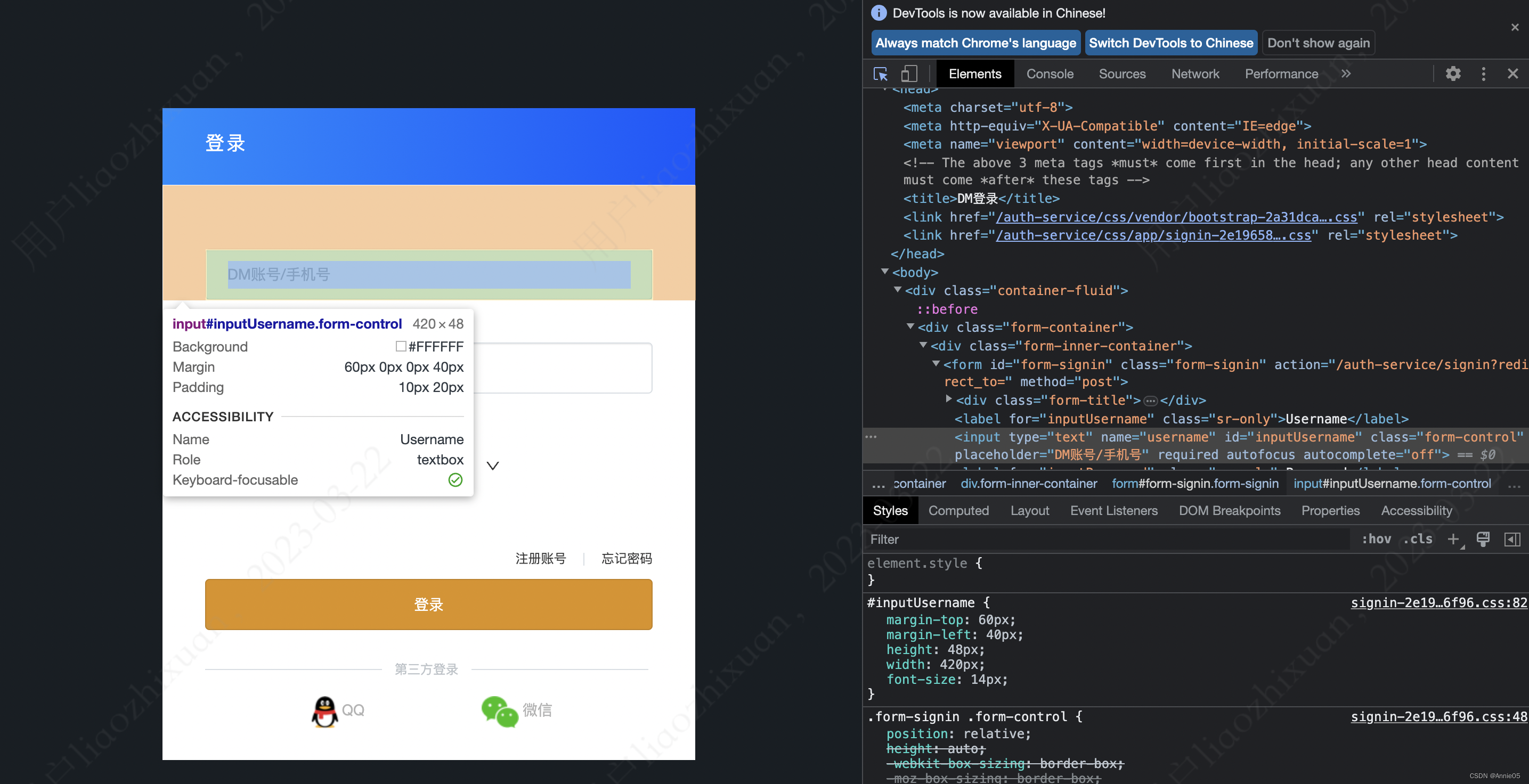The width and height of the screenshot is (1529, 784).
Task: Expand the Accessibility inspector section
Action: click(1416, 511)
